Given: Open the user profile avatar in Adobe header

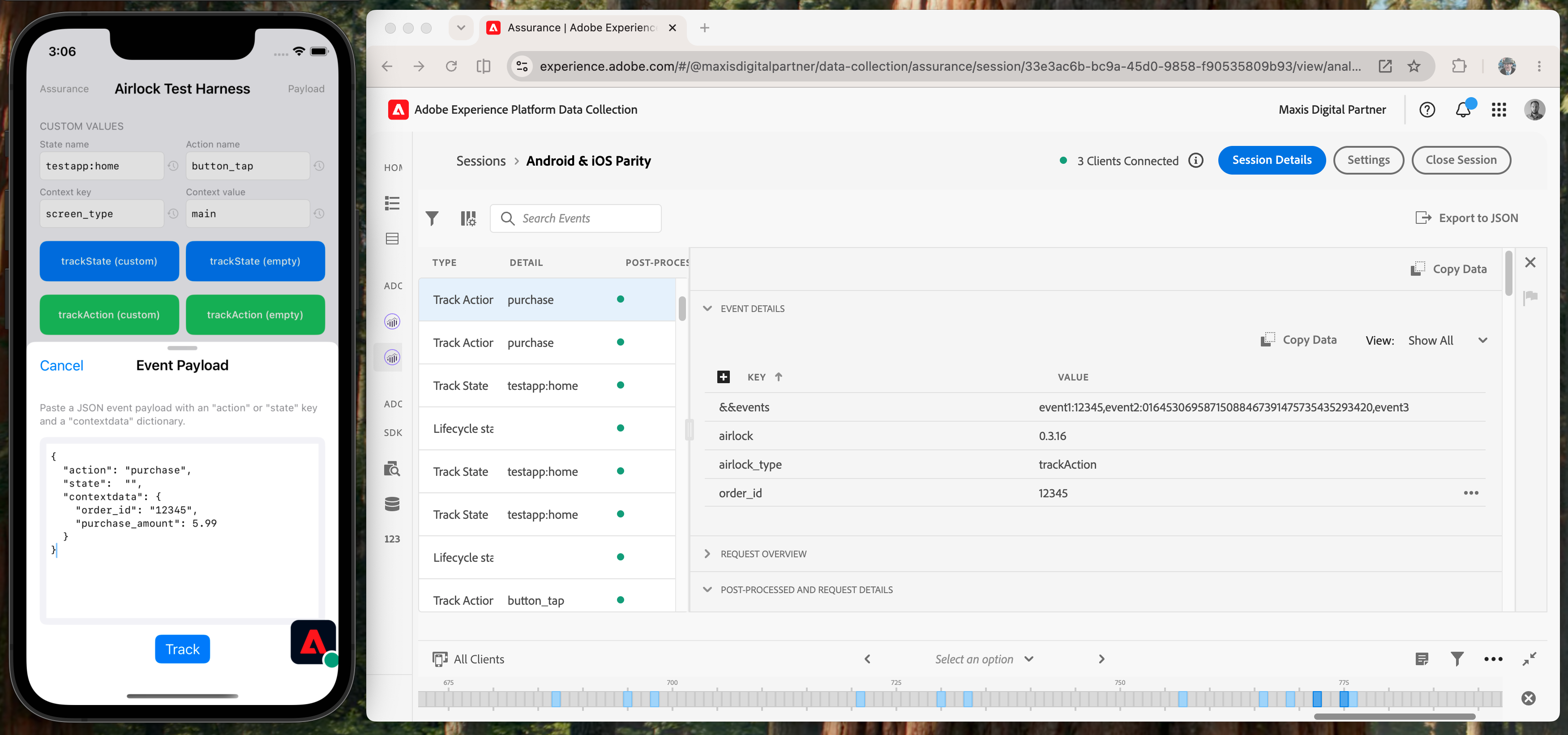Looking at the screenshot, I should coord(1534,110).
